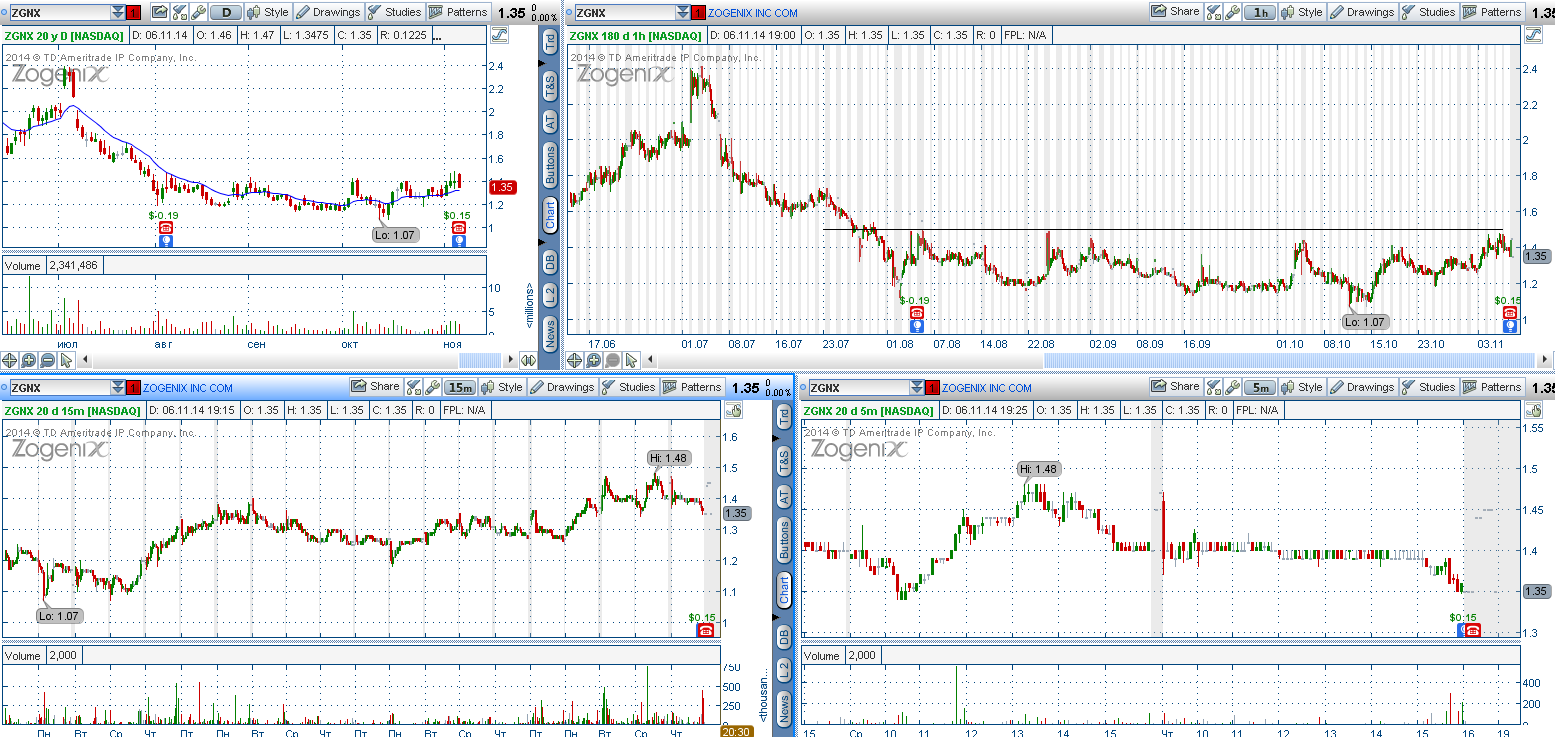This screenshot has width=1555, height=737.
Task: Open Studies menu in daily chart
Action: pyautogui.click(x=395, y=12)
